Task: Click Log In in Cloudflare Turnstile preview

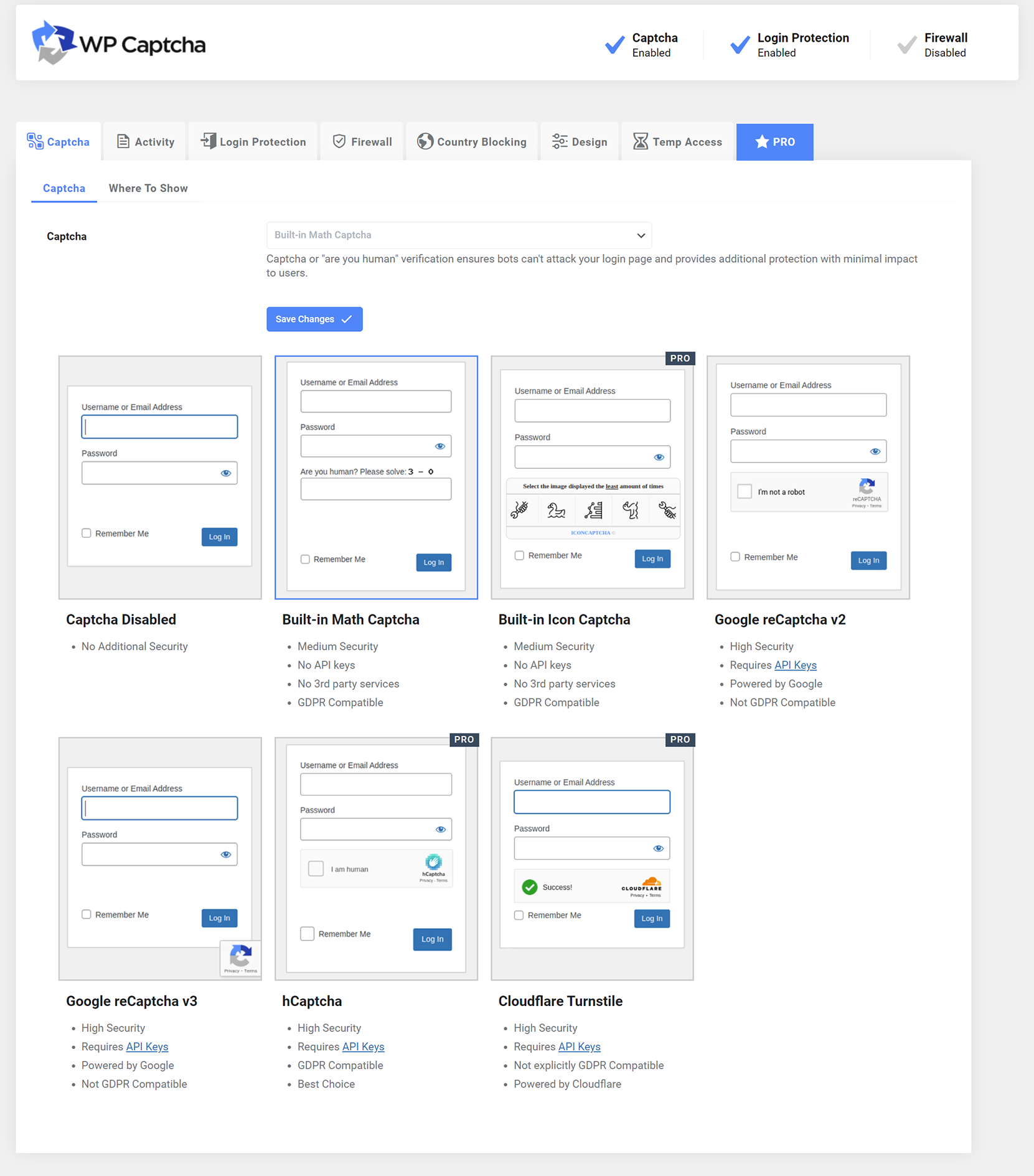Action: [x=652, y=918]
